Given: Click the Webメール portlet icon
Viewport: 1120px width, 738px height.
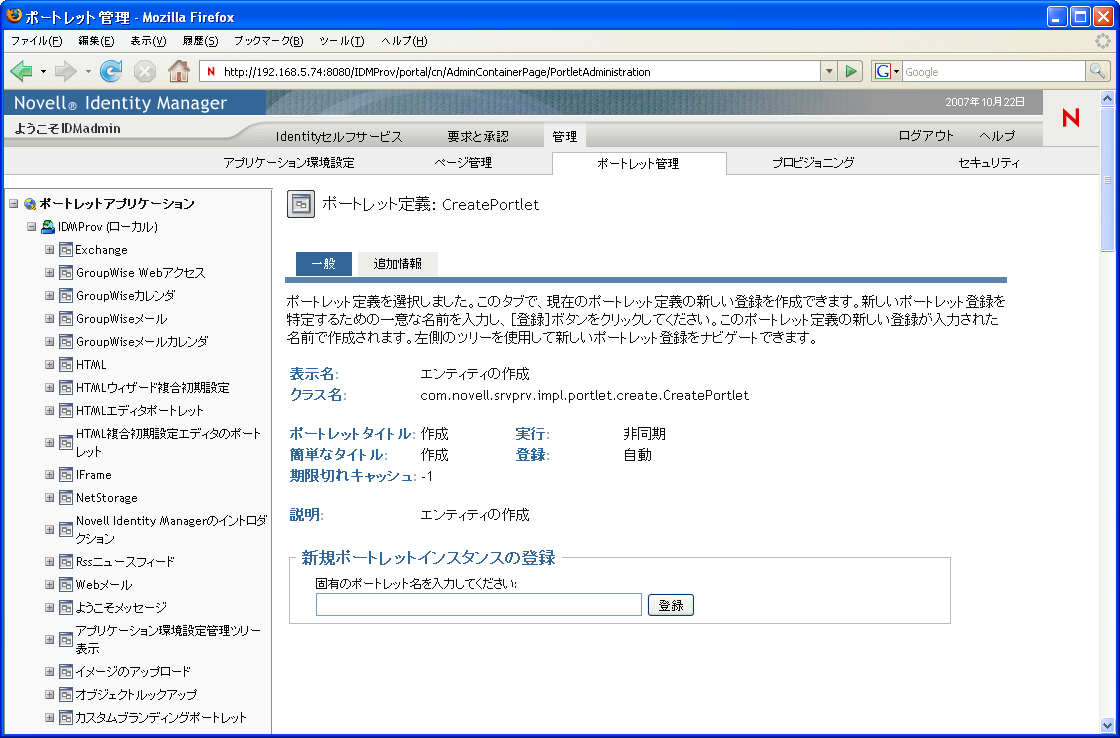Looking at the screenshot, I should tap(66, 584).
